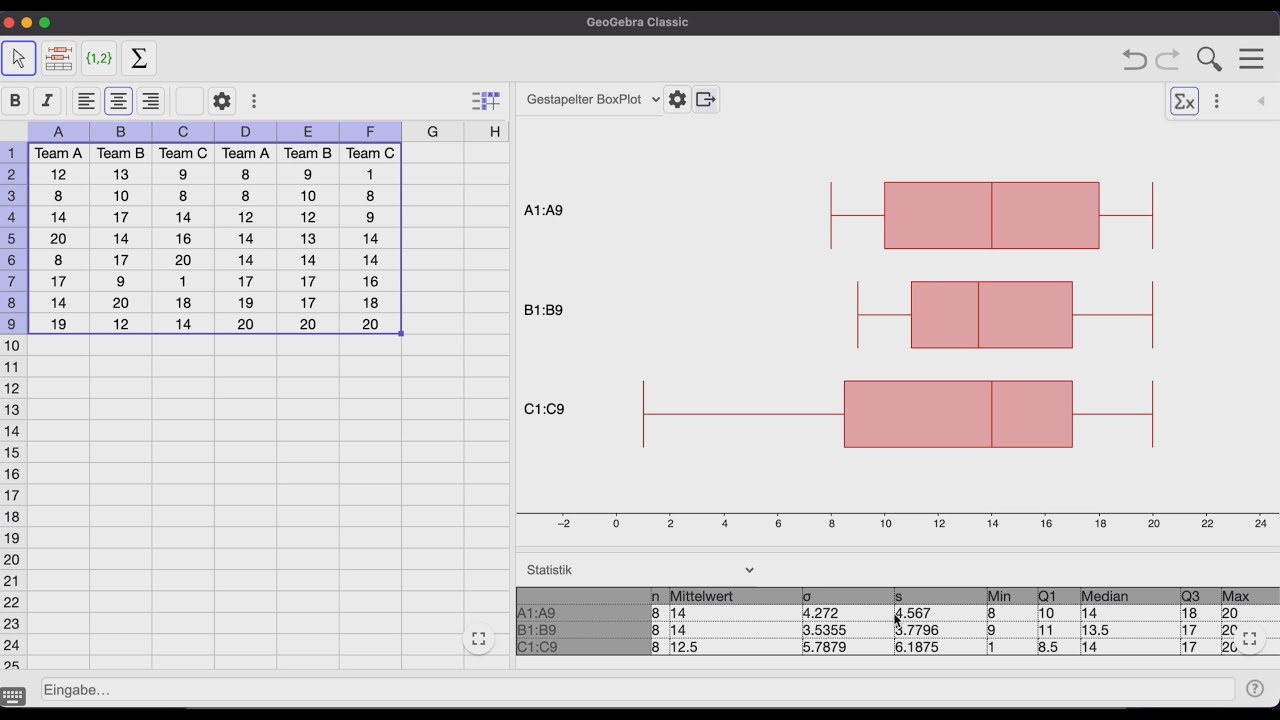1280x720 pixels.
Task: Open the cell background color picker
Action: pyautogui.click(x=189, y=100)
